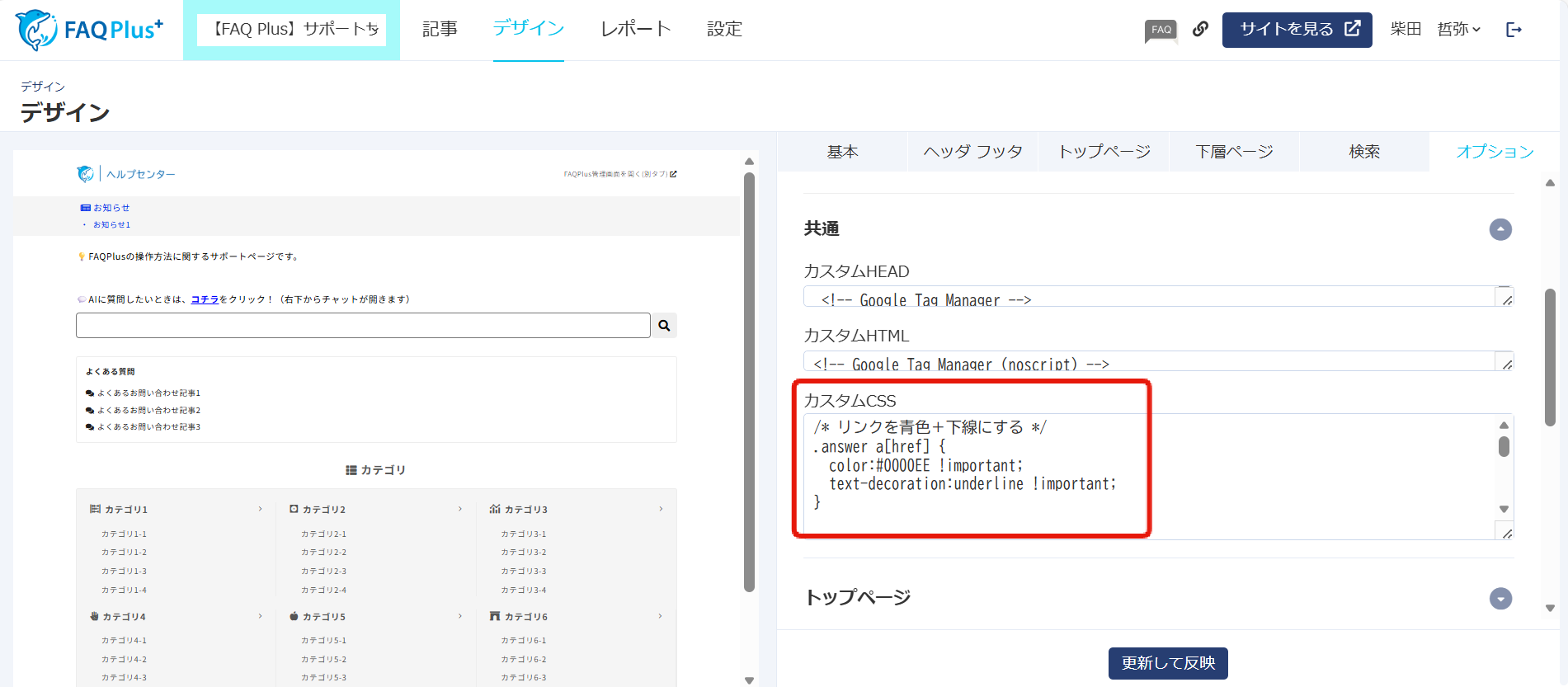The width and height of the screenshot is (1568, 687).
Task: Click the chain link icon in header
Action: (1200, 29)
